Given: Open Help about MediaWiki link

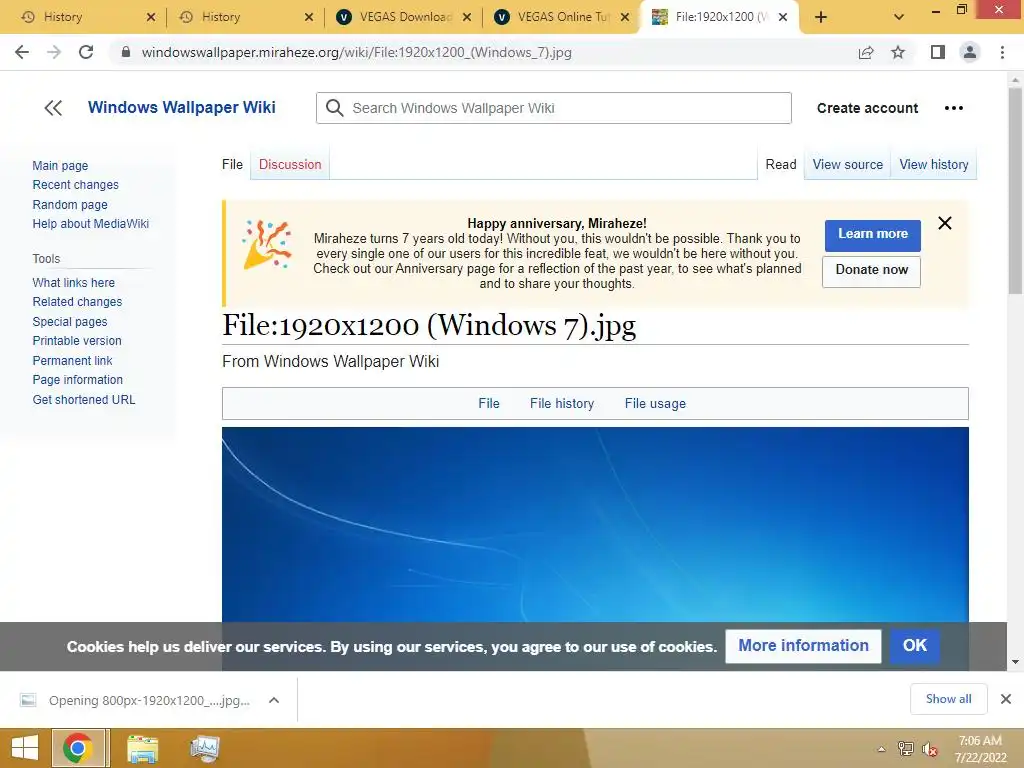Looking at the screenshot, I should (91, 224).
